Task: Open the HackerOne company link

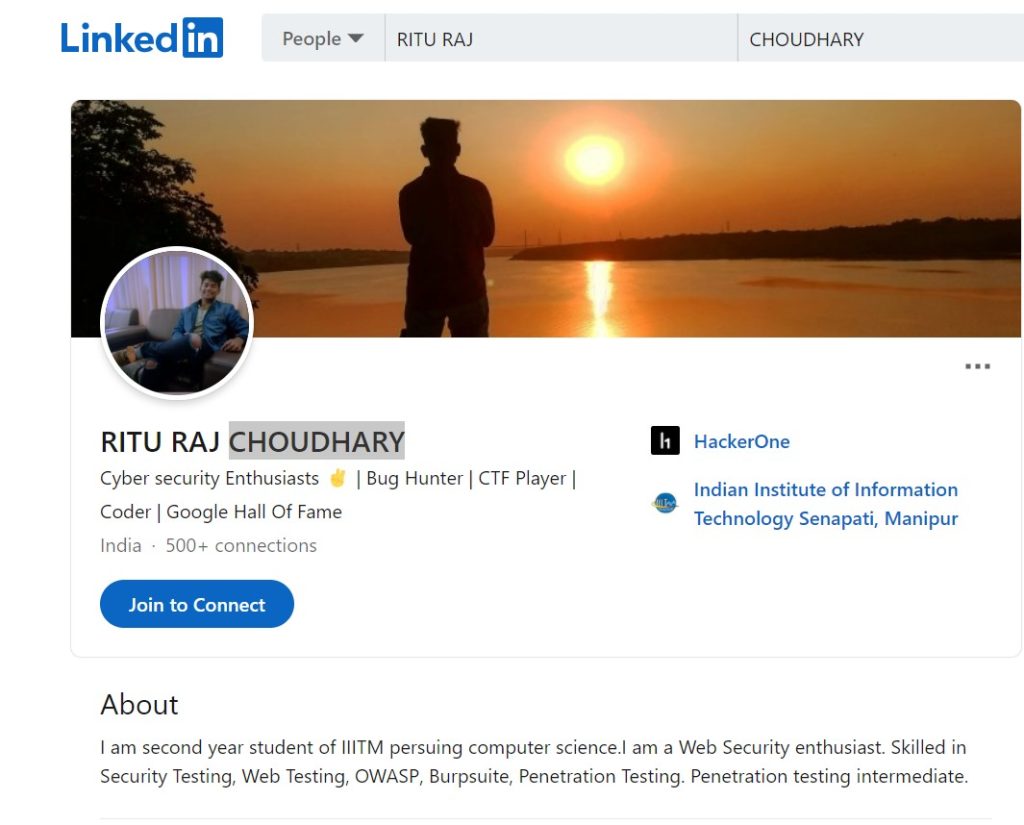Action: click(x=741, y=441)
